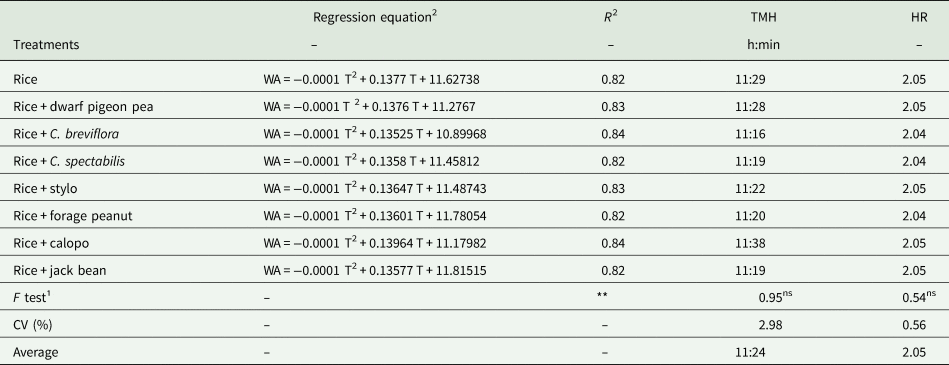Click Rice + dwarf pigeon pea label
The image size is (949, 365).
(84, 107)
